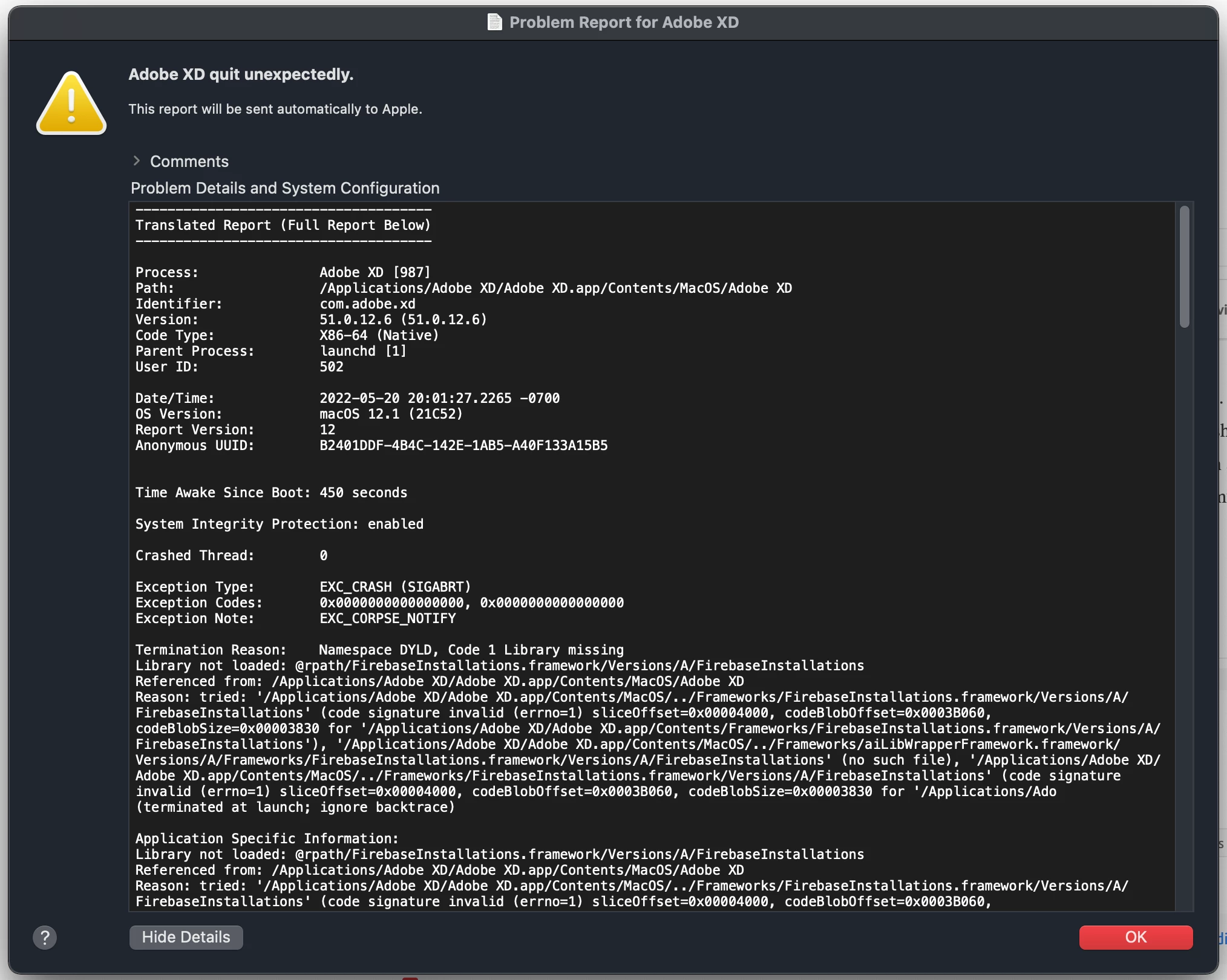The width and height of the screenshot is (1227, 980).
Task: Click the 'Adobe XD quit unexpectedly' heading
Action: pyautogui.click(x=241, y=74)
